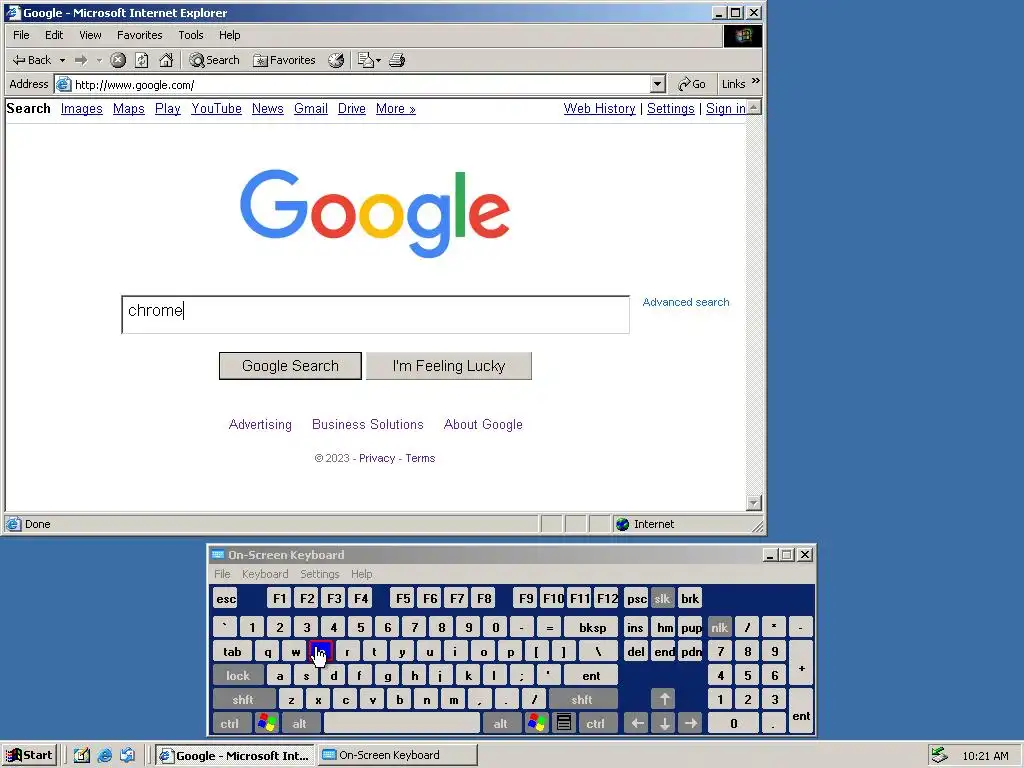Click the right Windows logo key on keyboard

[537, 723]
